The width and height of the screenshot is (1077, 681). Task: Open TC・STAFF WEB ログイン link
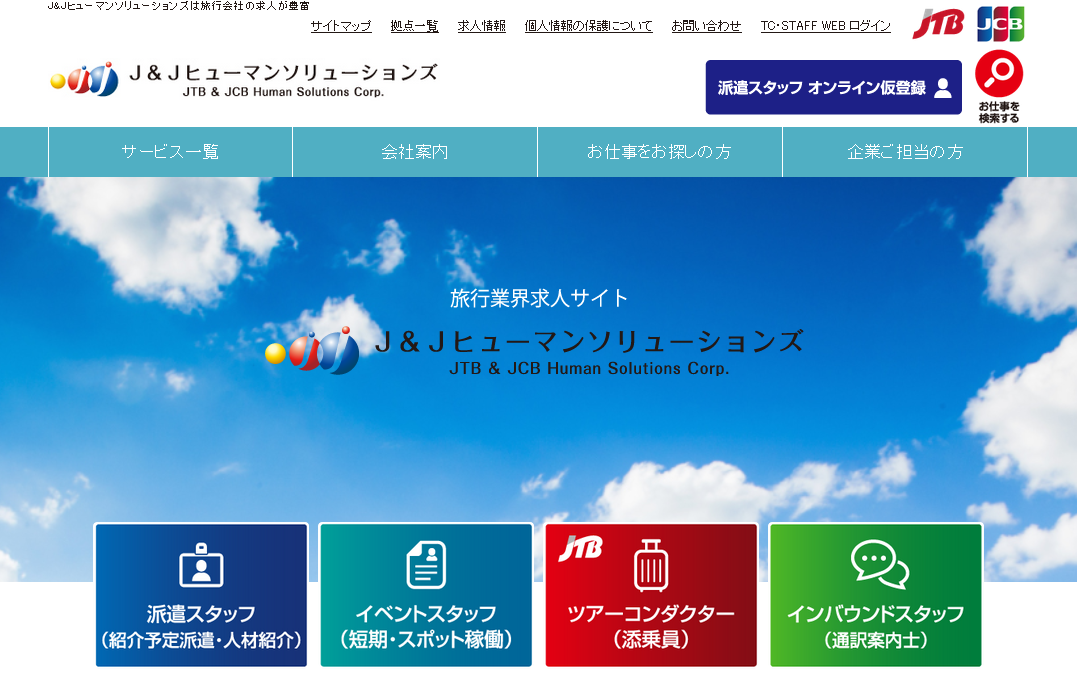pos(826,26)
